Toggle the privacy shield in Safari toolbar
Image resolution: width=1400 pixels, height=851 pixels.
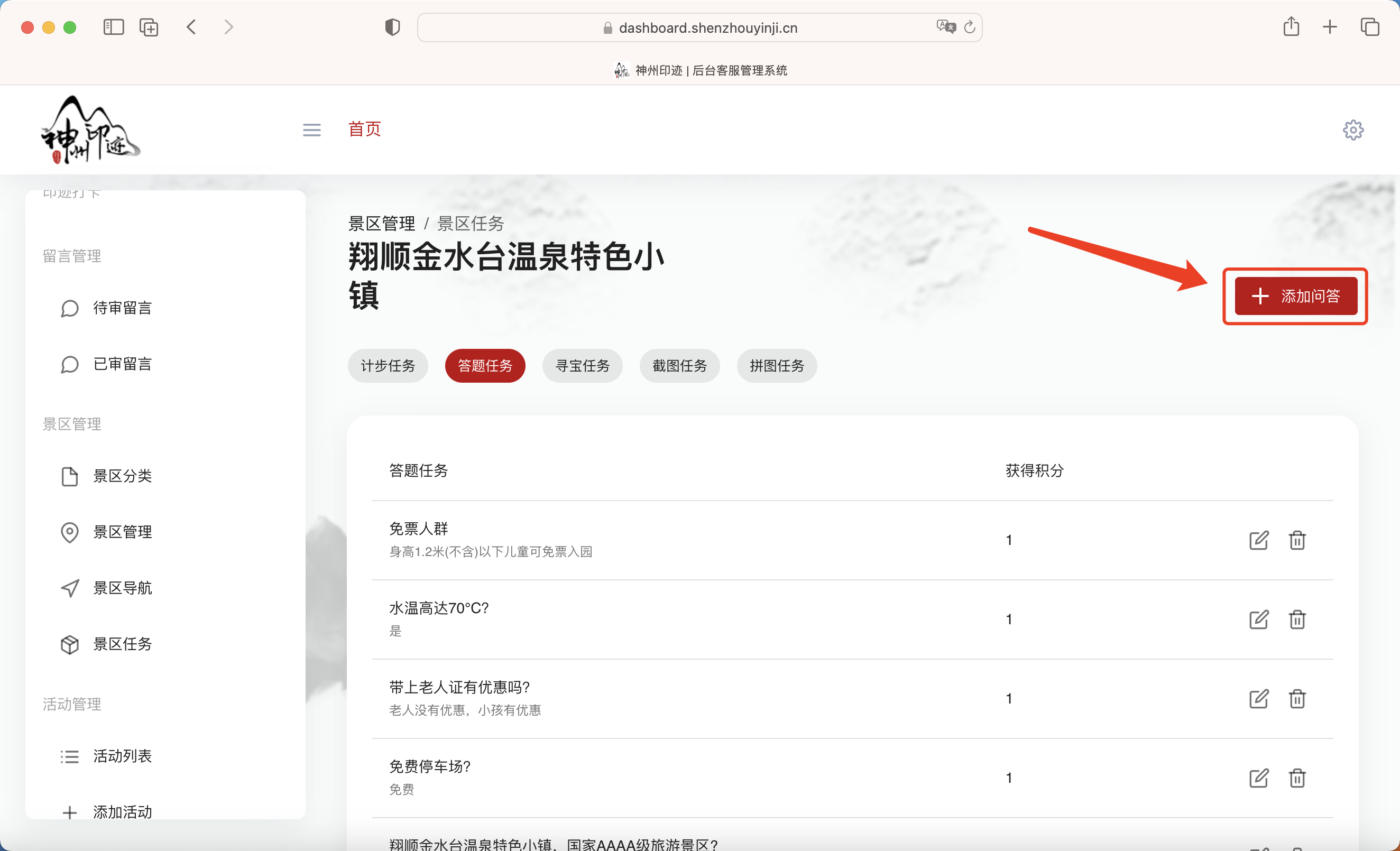tap(392, 27)
